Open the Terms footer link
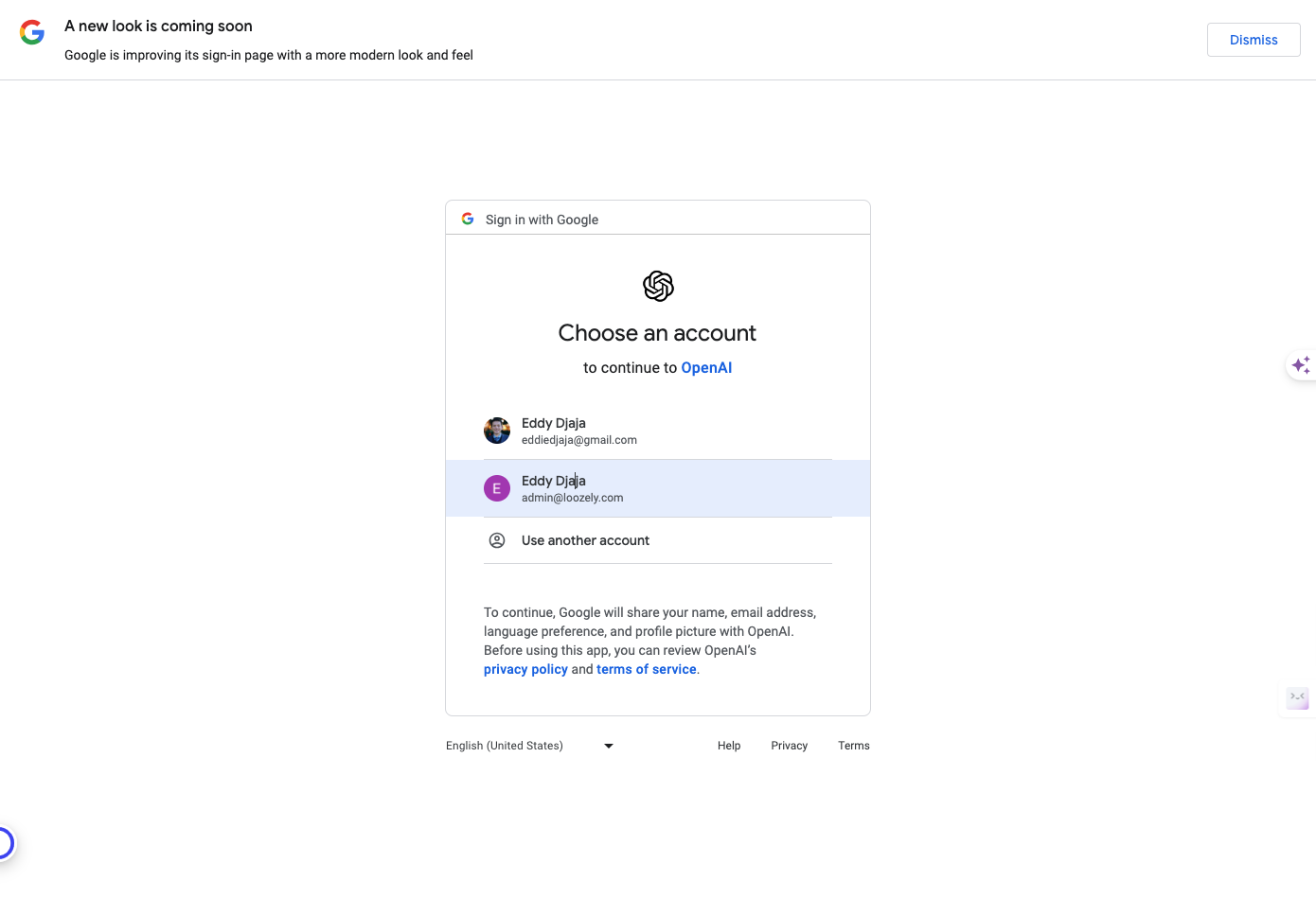This screenshot has width=1316, height=916. click(x=854, y=746)
